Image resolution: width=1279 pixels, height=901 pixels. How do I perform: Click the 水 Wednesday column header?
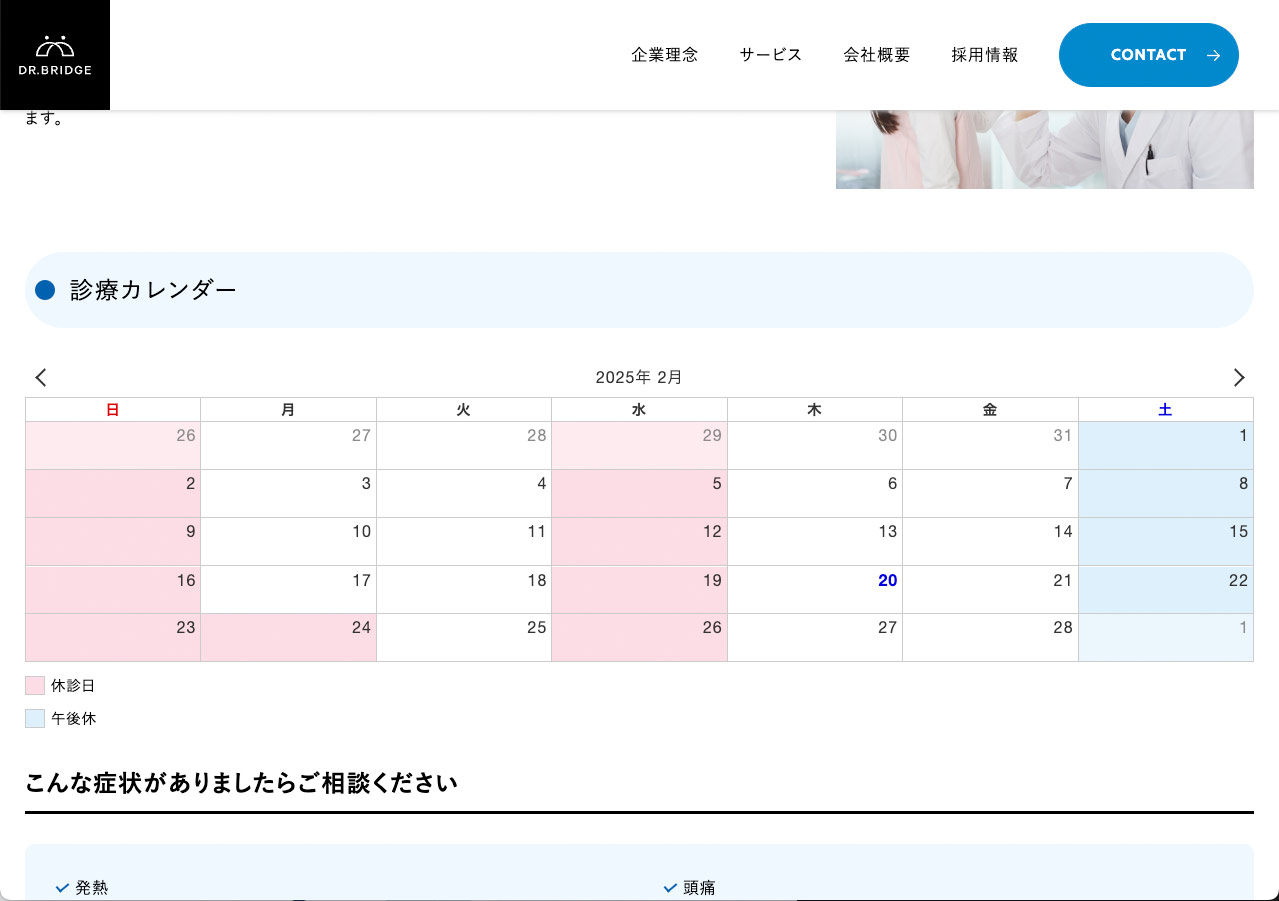(x=640, y=410)
